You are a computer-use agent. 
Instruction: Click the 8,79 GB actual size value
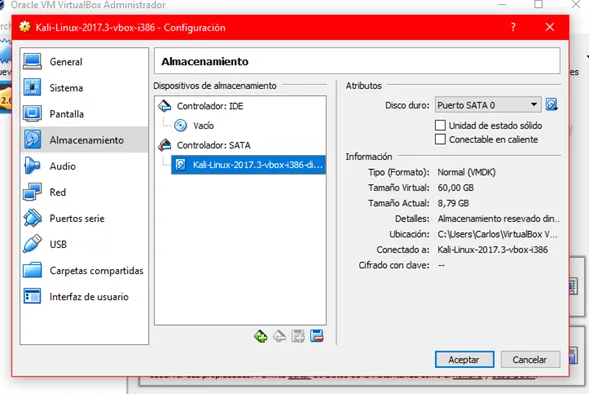pyautogui.click(x=453, y=203)
